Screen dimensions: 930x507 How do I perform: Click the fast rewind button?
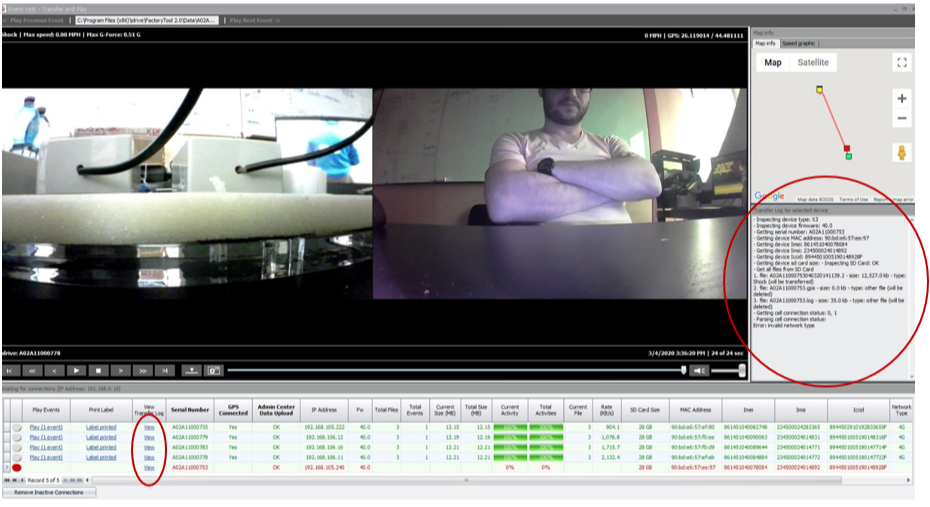[32, 371]
